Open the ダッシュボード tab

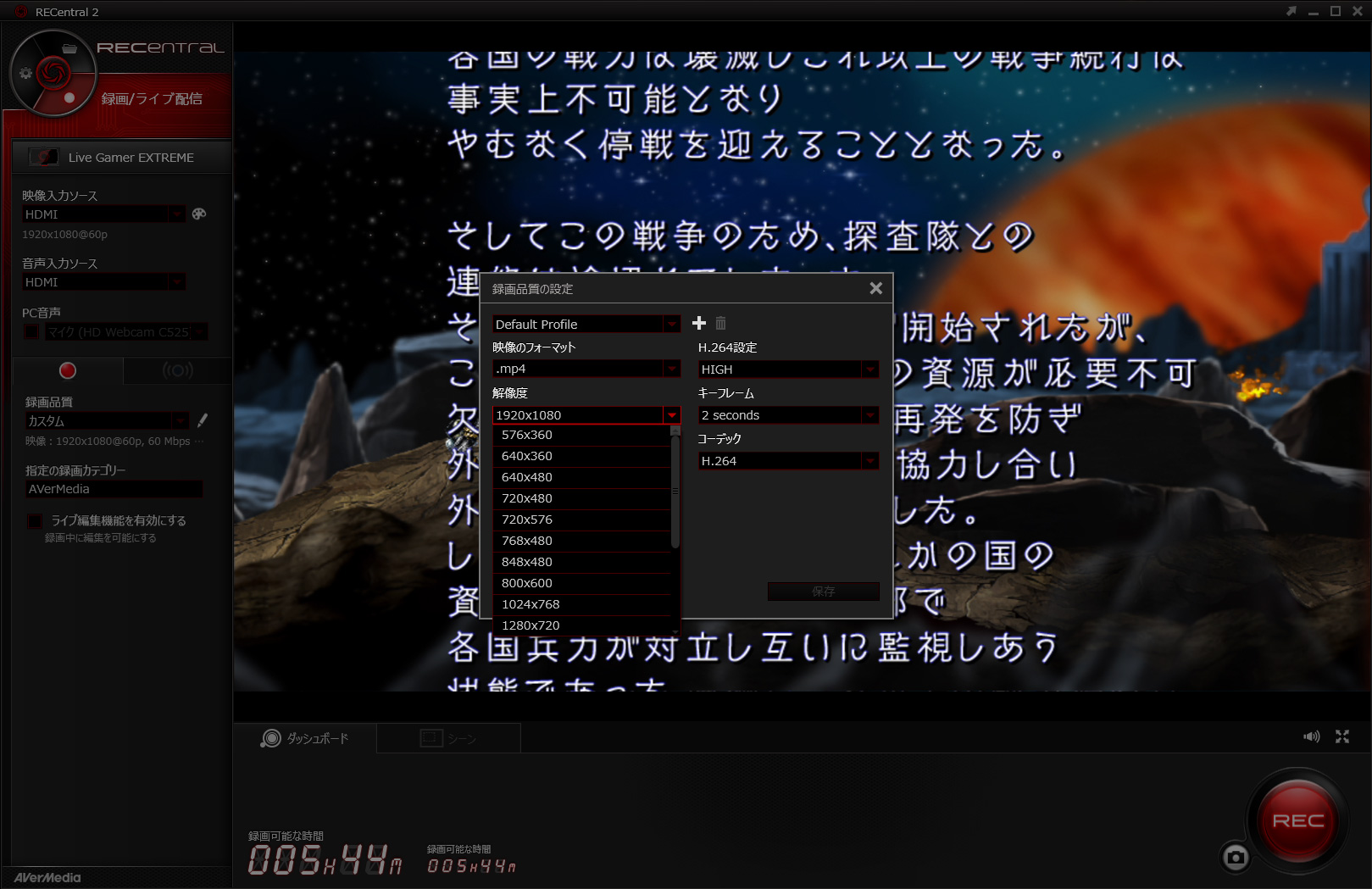pyautogui.click(x=305, y=738)
